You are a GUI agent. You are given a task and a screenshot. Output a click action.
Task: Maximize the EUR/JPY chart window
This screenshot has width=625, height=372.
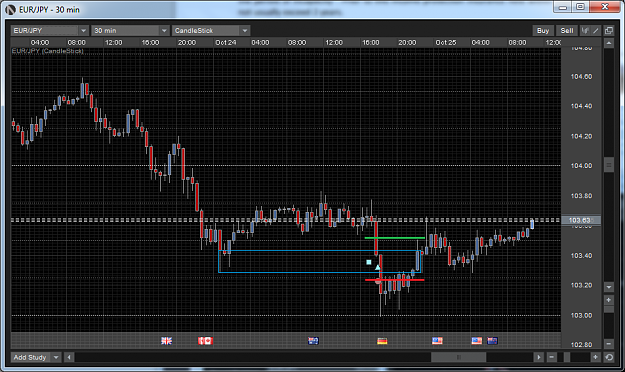pyautogui.click(x=580, y=7)
